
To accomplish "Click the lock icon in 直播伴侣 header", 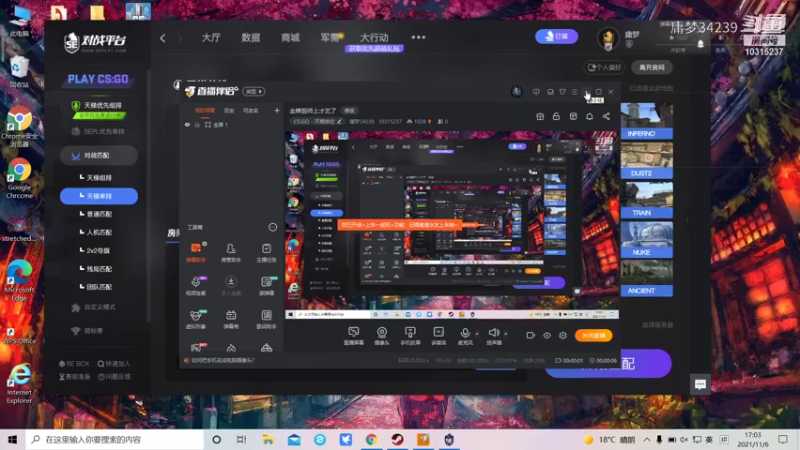I will pyautogui.click(x=556, y=116).
